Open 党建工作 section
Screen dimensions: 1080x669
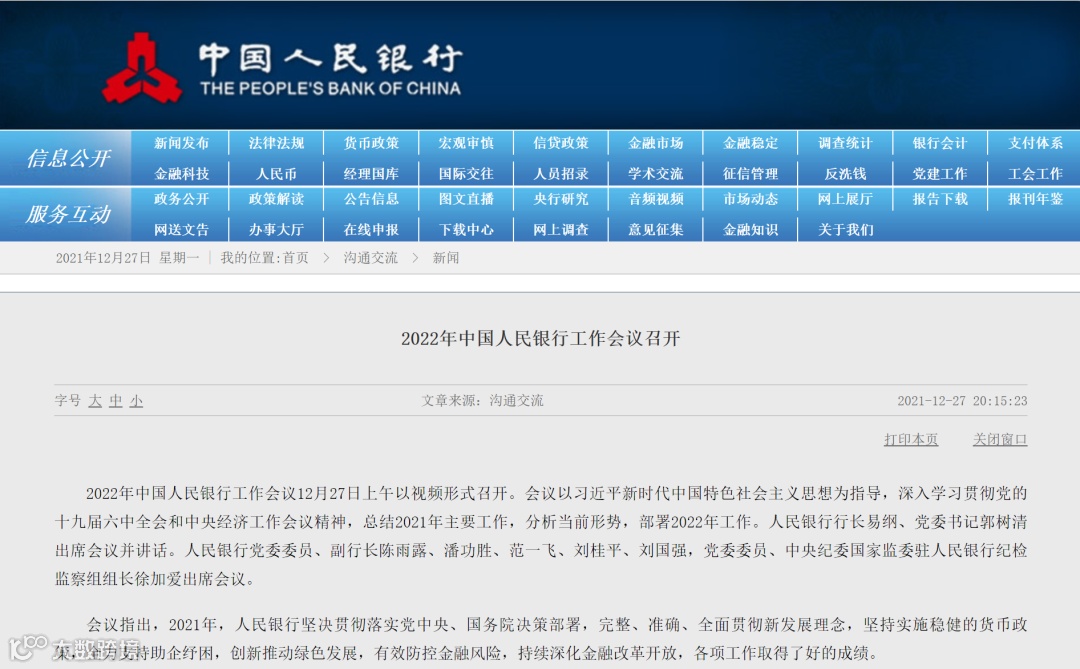click(x=940, y=174)
